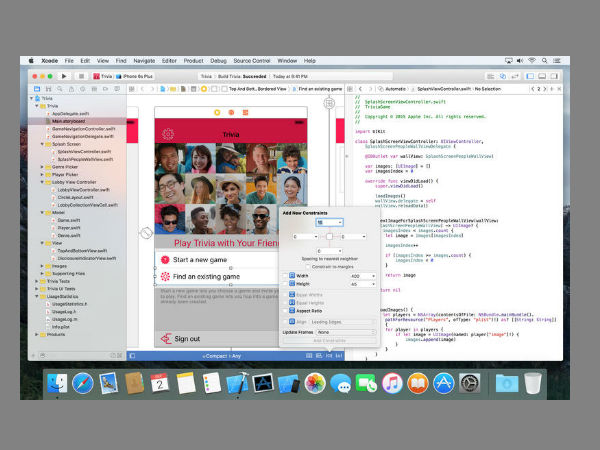Click the Align constraints icon in canvas bottom bar

click(x=318, y=355)
